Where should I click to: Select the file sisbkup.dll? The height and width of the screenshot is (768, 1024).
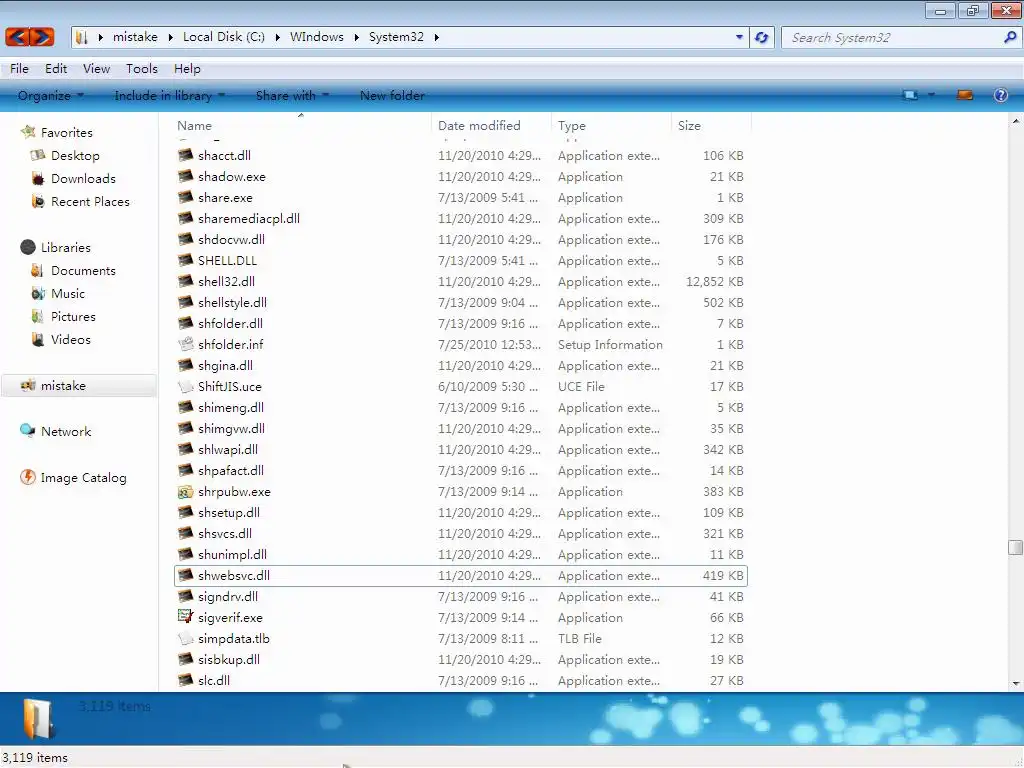460,660
